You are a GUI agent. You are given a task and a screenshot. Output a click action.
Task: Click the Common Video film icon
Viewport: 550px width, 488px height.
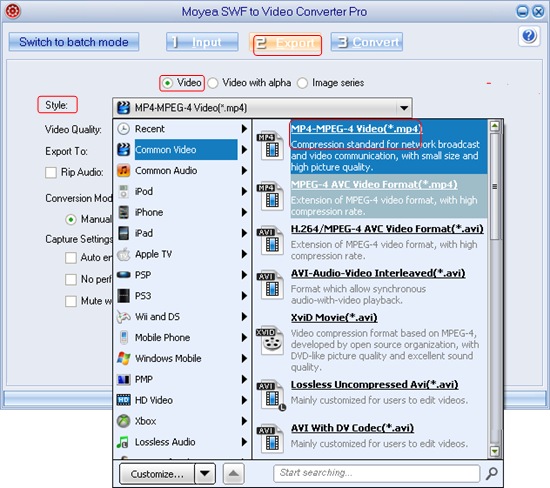[123, 149]
